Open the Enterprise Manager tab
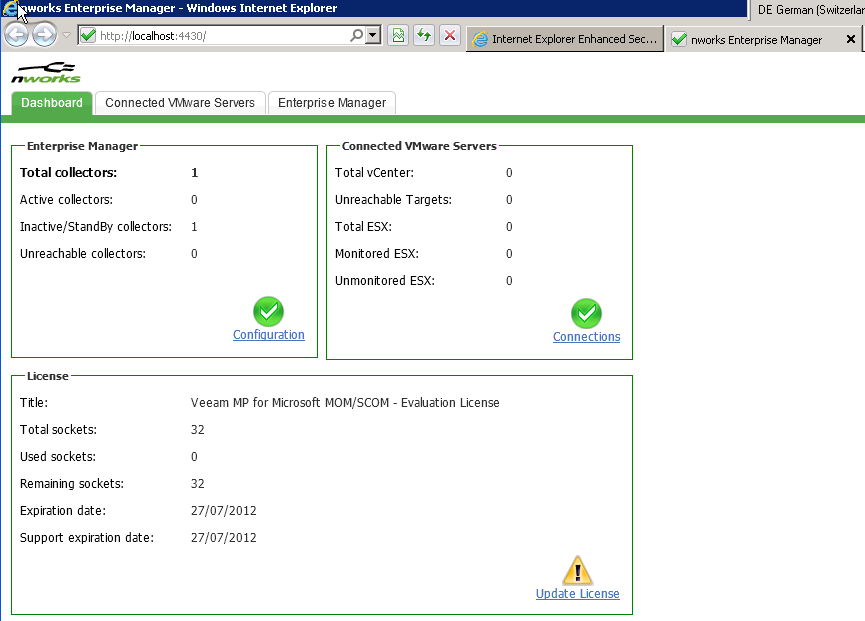Viewport: 865px width, 621px height. click(332, 103)
